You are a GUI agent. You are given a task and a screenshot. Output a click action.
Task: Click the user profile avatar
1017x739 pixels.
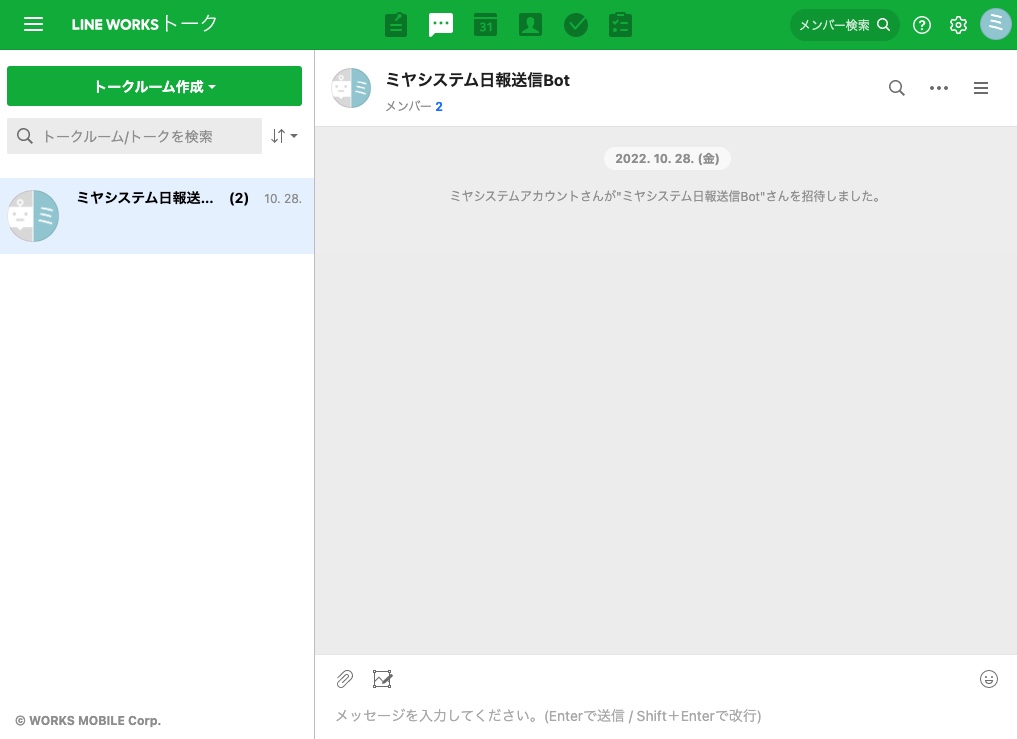click(996, 24)
